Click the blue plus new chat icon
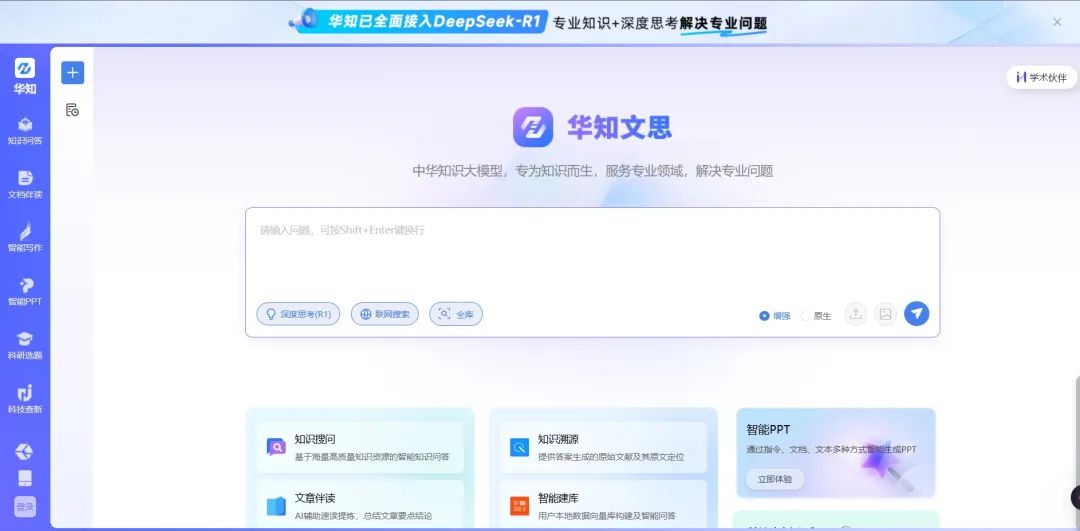This screenshot has height=531, width=1080. (x=72, y=73)
